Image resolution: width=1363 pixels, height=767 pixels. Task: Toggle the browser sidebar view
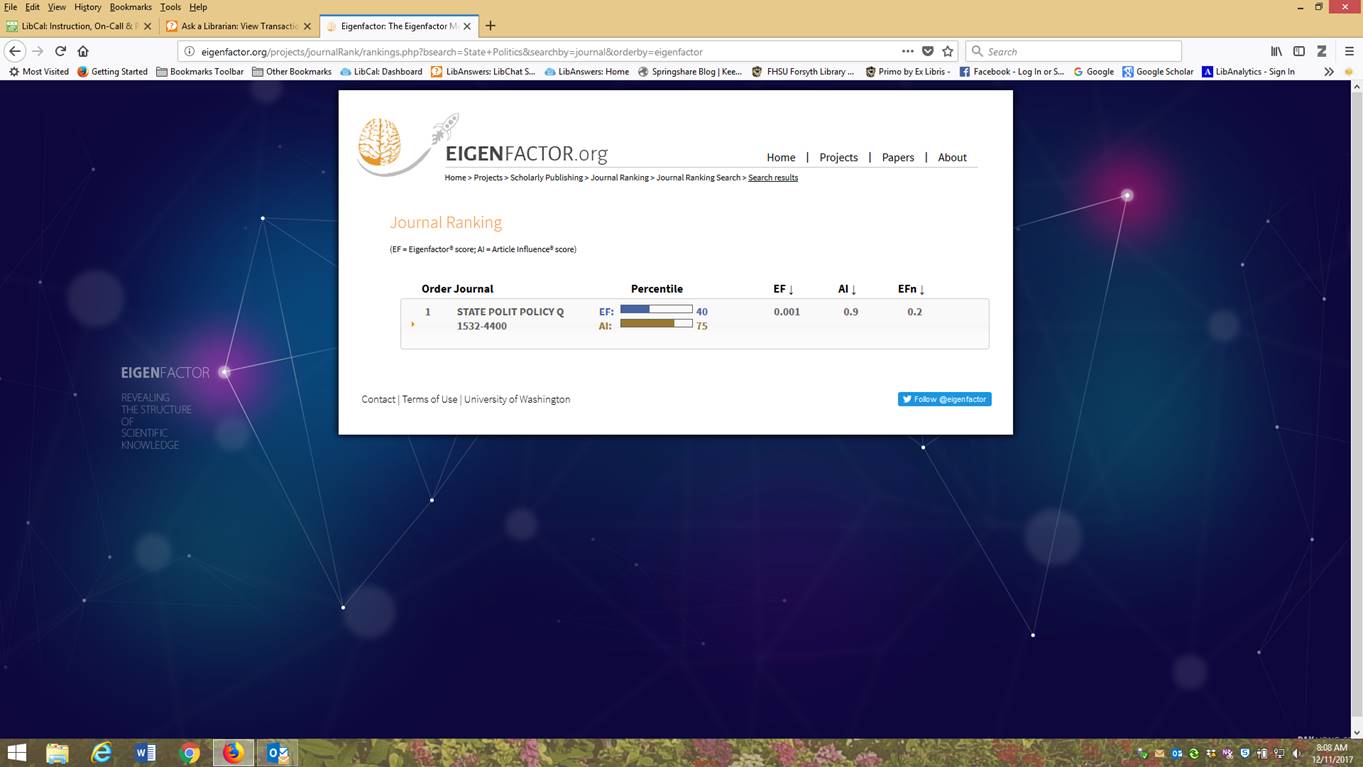click(1299, 51)
